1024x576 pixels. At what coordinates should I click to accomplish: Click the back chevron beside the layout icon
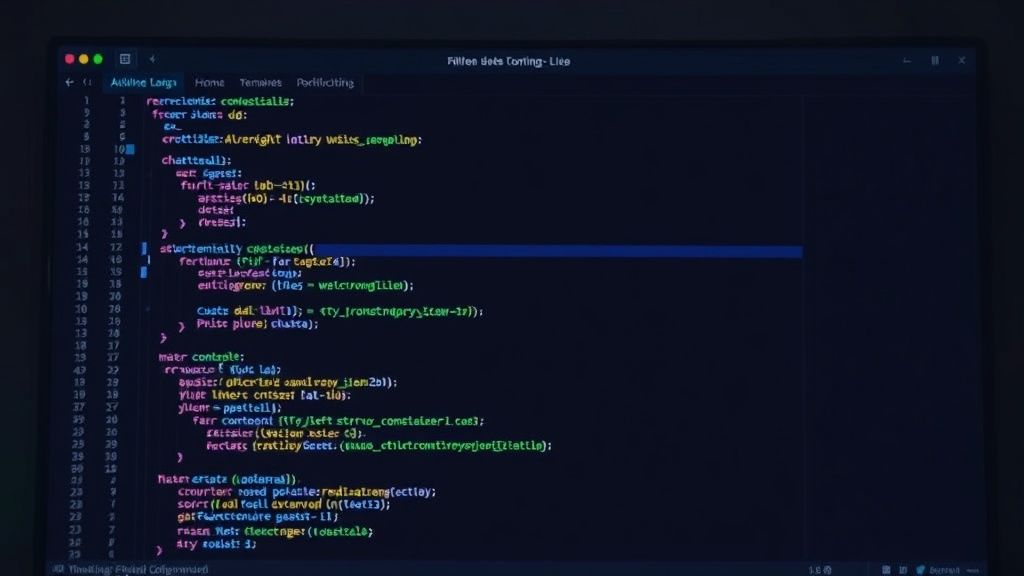pos(152,59)
